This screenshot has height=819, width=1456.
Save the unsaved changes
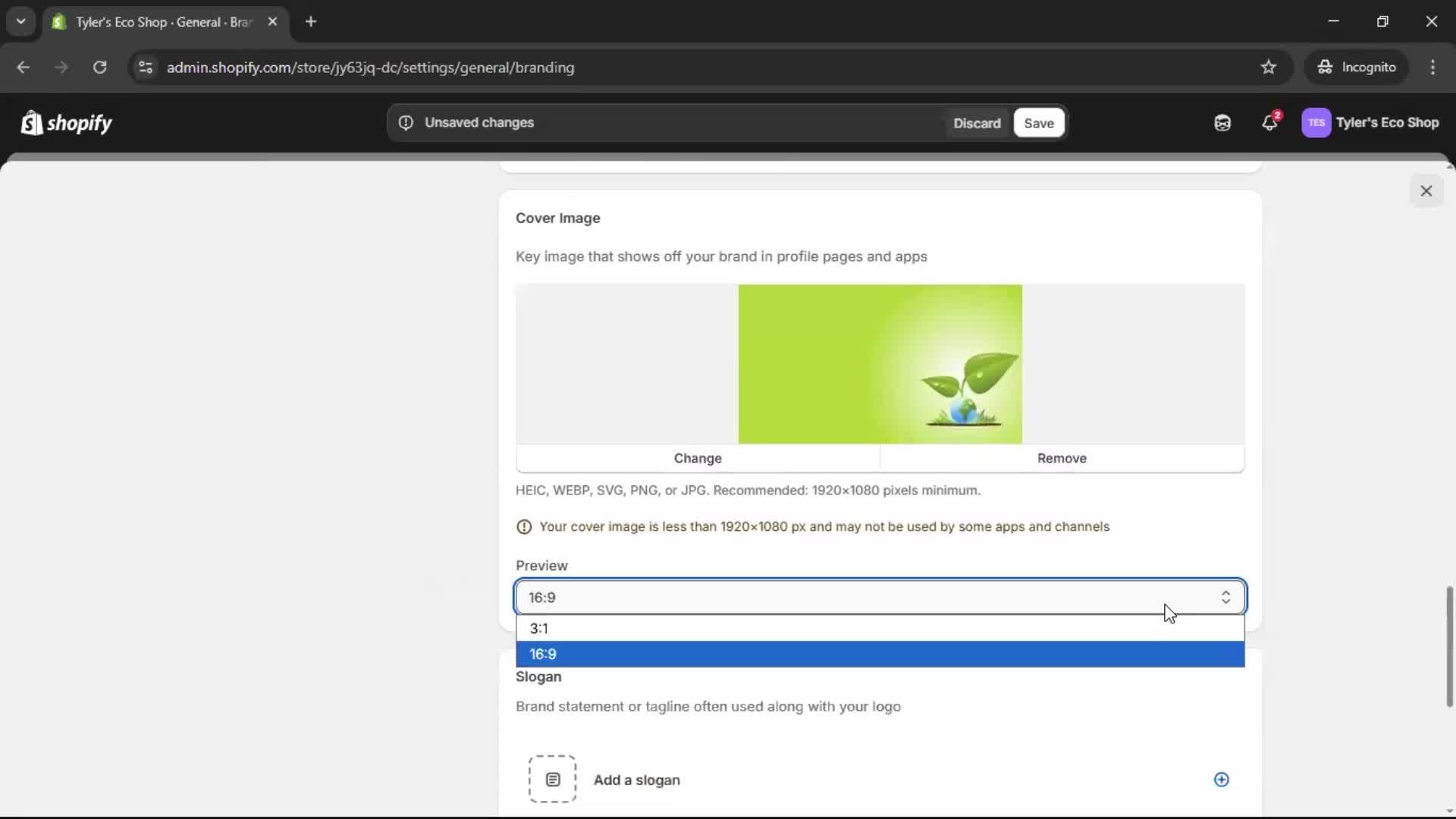pyautogui.click(x=1038, y=123)
